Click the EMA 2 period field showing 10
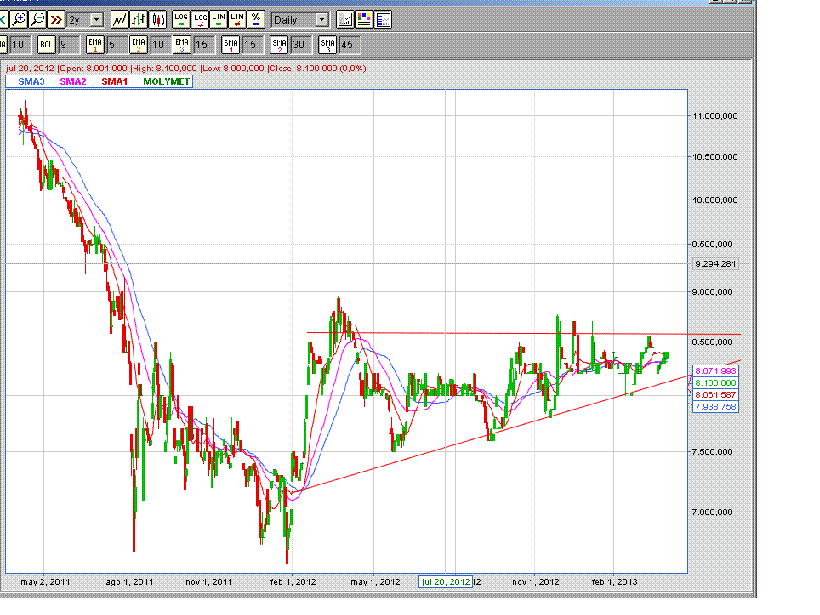The height and width of the screenshot is (615, 820). (158, 43)
